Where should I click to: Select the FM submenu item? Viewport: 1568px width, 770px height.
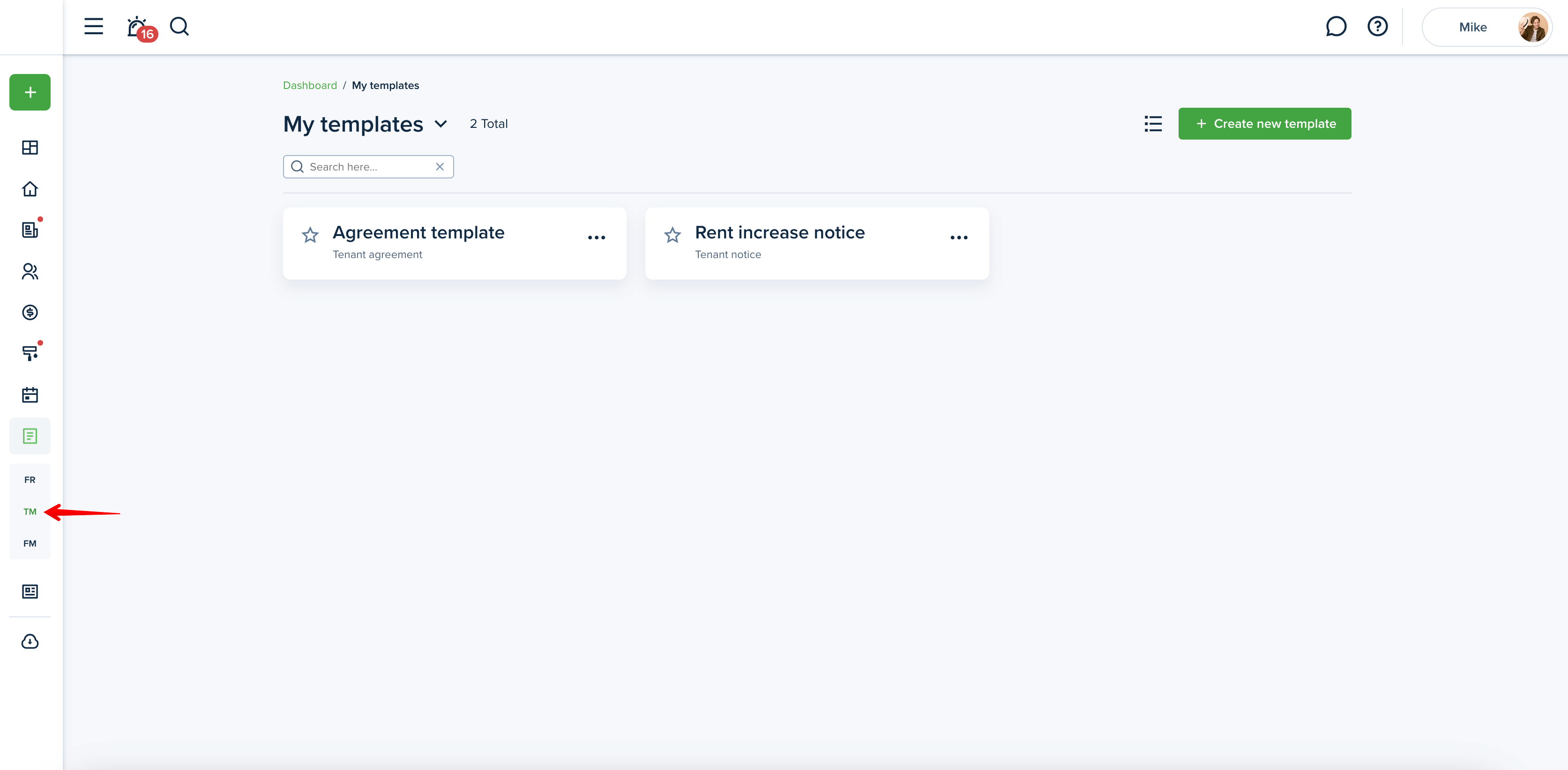(30, 544)
